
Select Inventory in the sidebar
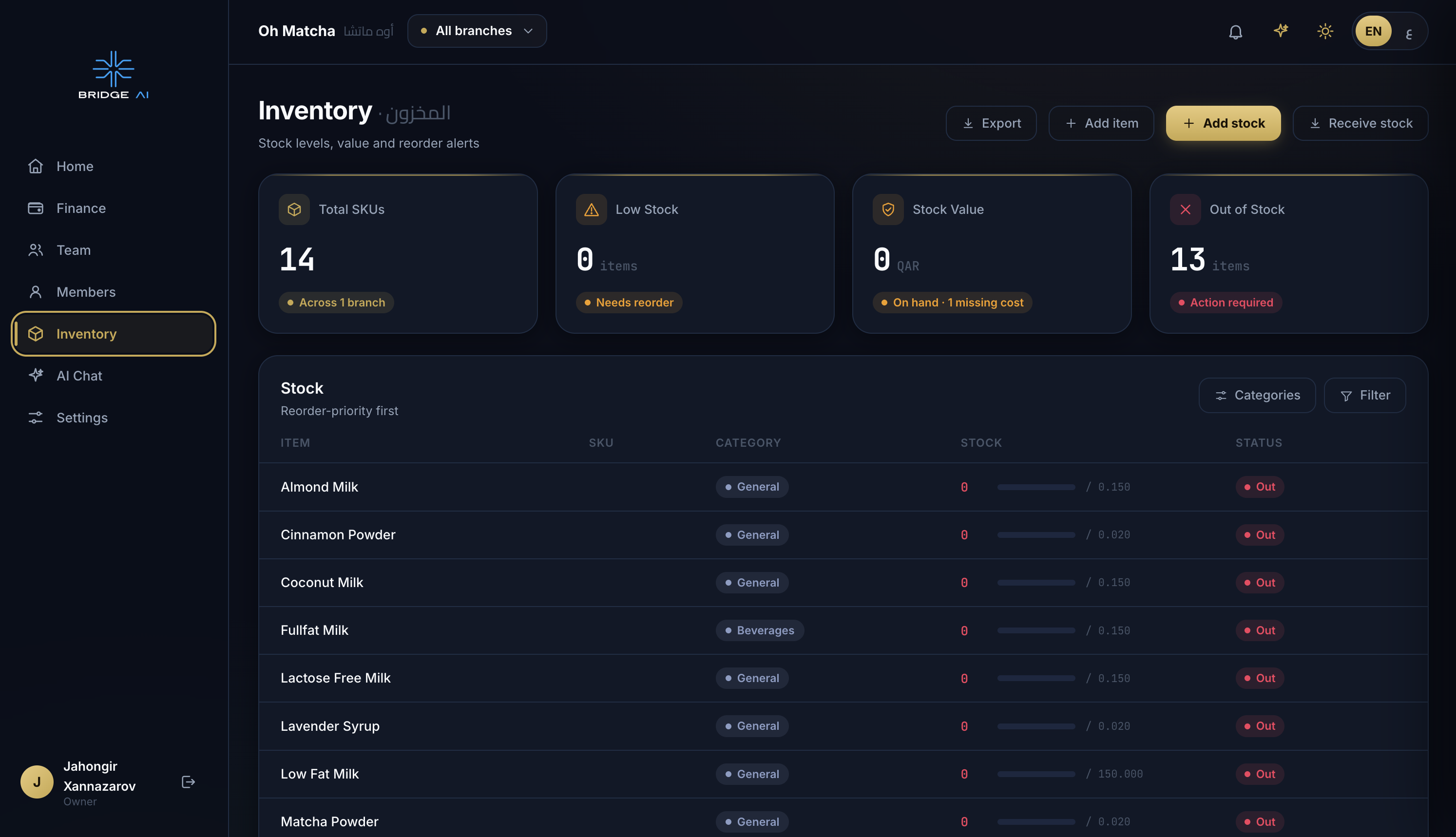[114, 334]
